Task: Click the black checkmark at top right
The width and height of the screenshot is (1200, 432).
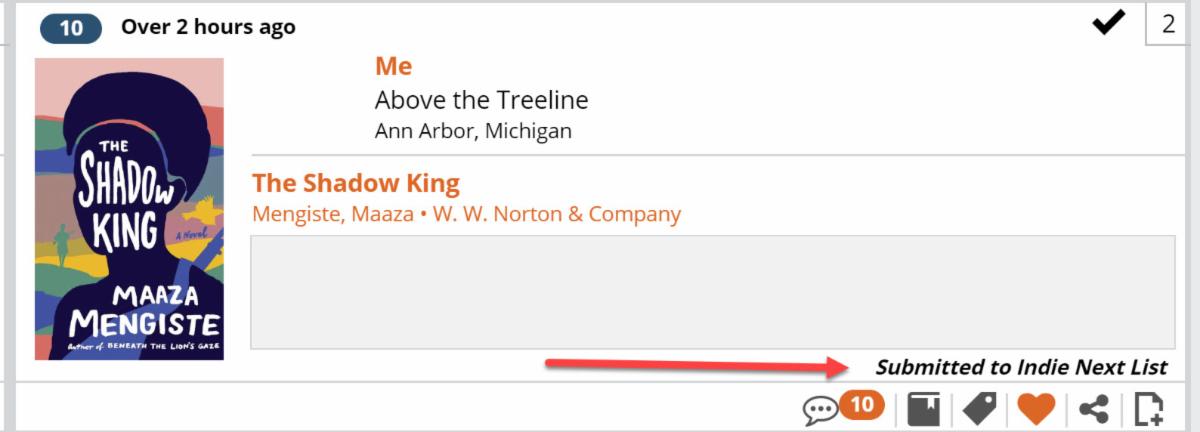Action: (1109, 24)
